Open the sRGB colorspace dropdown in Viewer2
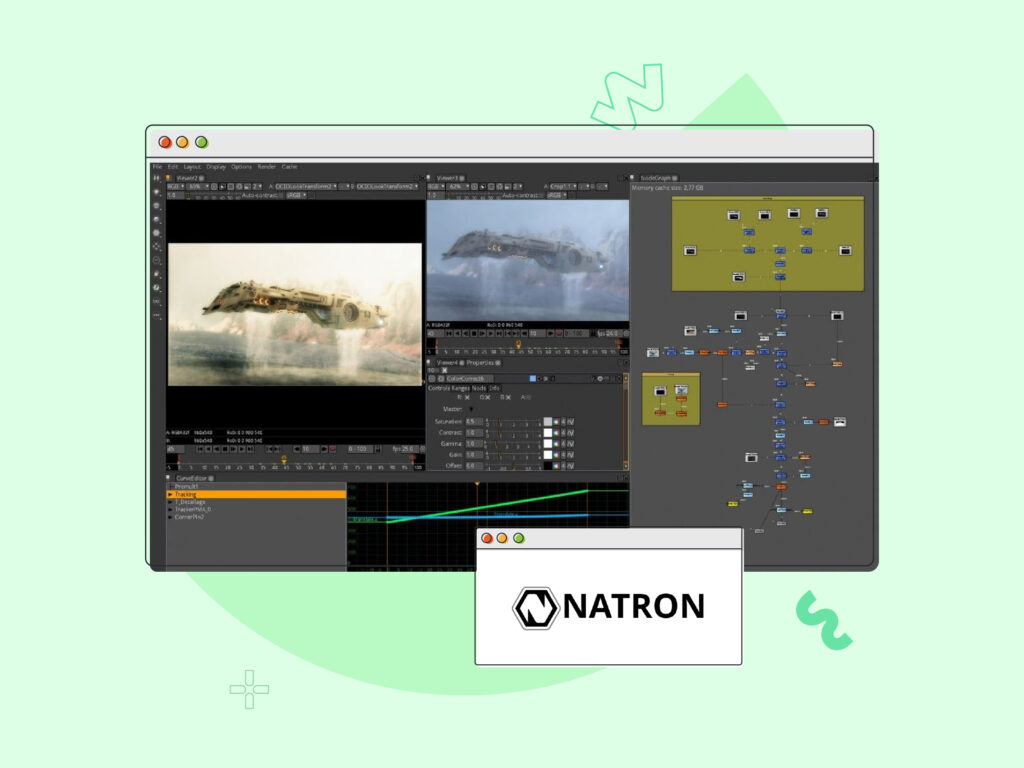This screenshot has height=768, width=1024. tap(296, 195)
